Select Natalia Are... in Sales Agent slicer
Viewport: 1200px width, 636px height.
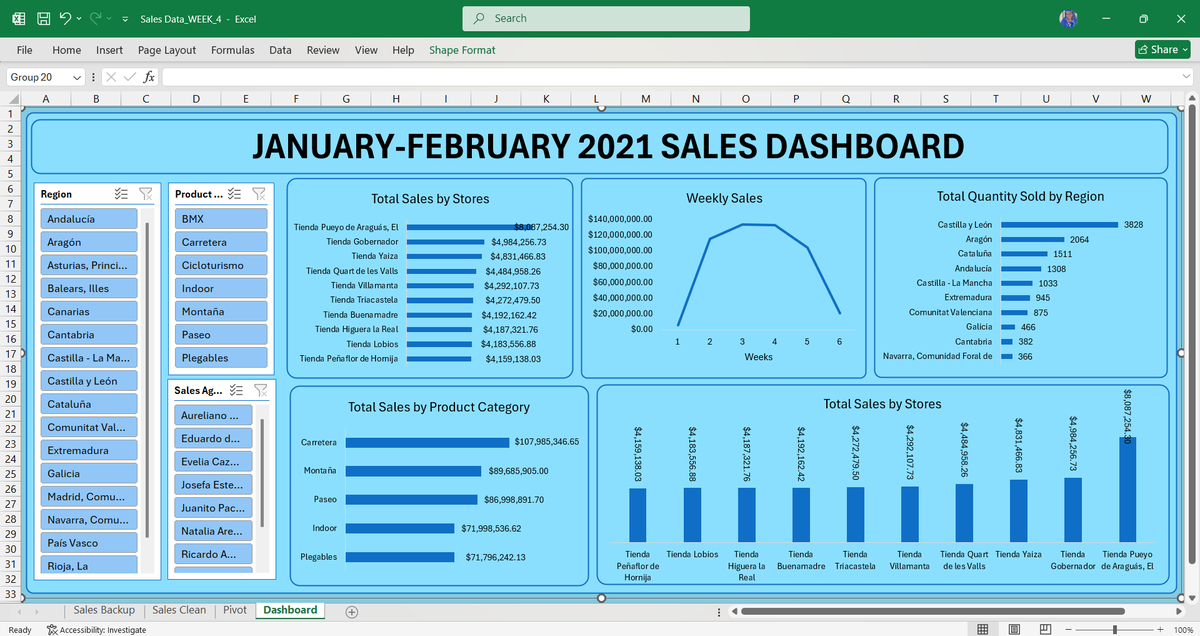[213, 531]
